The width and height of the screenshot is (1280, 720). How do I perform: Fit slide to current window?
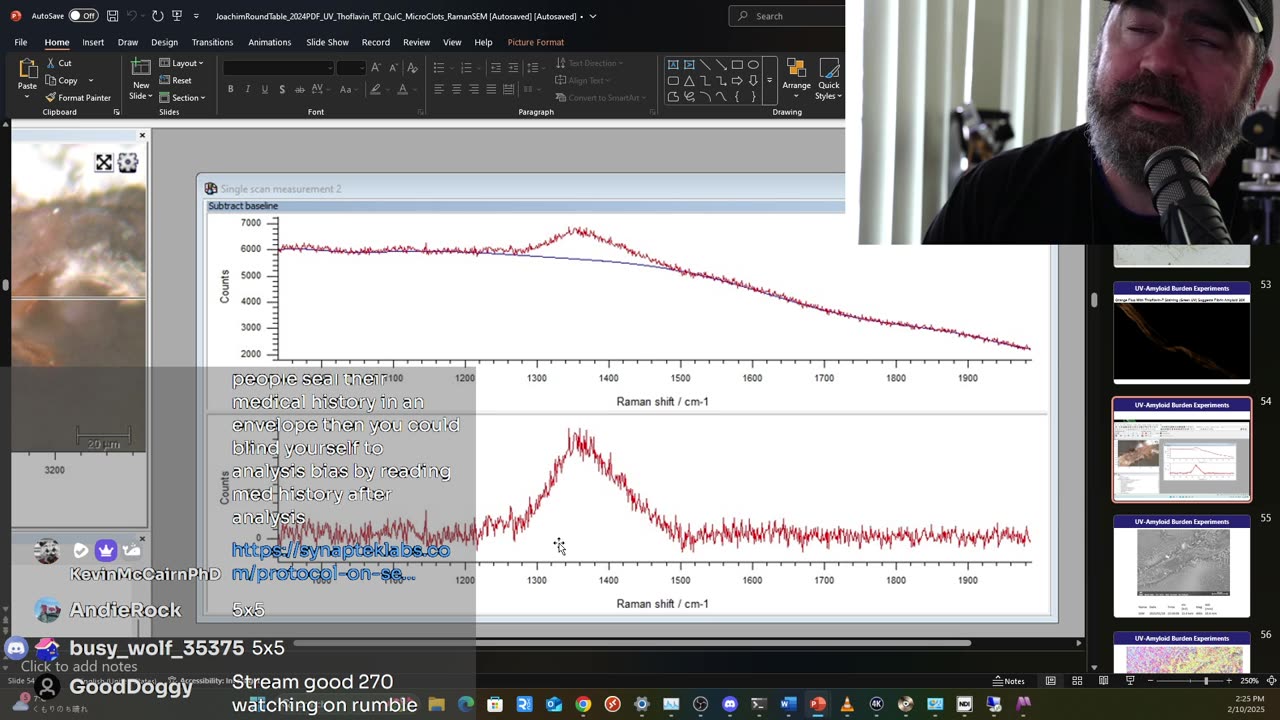(x=1271, y=681)
